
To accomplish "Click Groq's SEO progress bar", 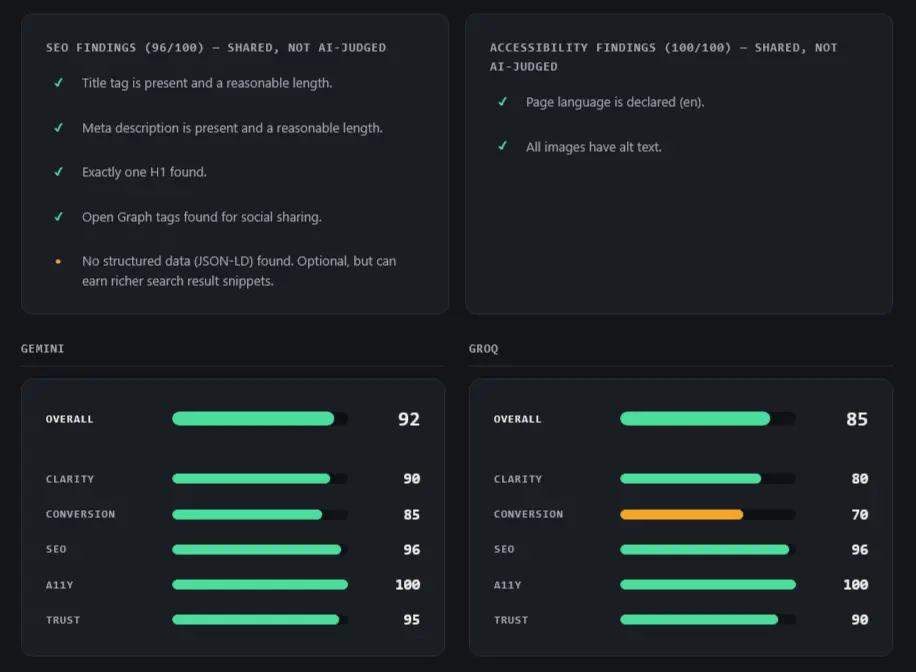I will [x=708, y=549].
